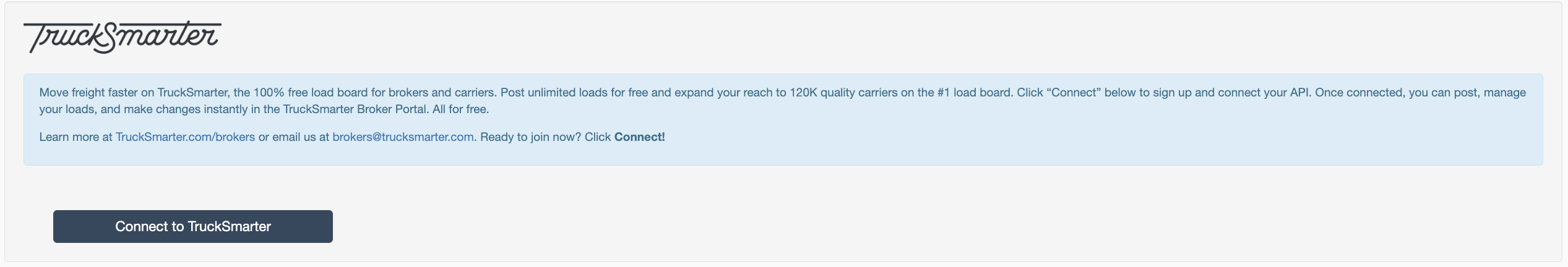
Task: Click the Connect to TruckSmarter button
Action: pos(193,226)
